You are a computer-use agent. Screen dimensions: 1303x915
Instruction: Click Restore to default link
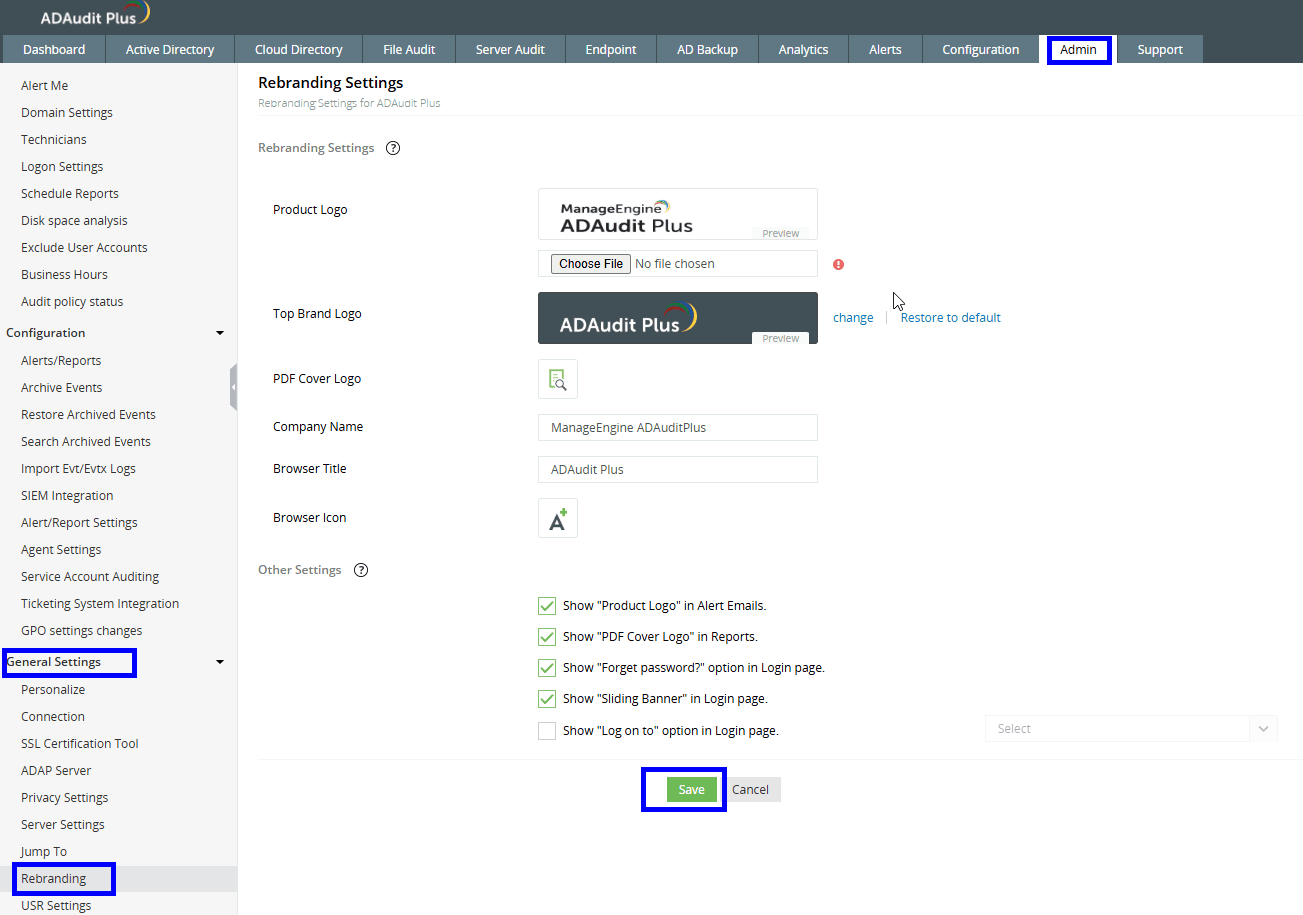[x=950, y=318]
